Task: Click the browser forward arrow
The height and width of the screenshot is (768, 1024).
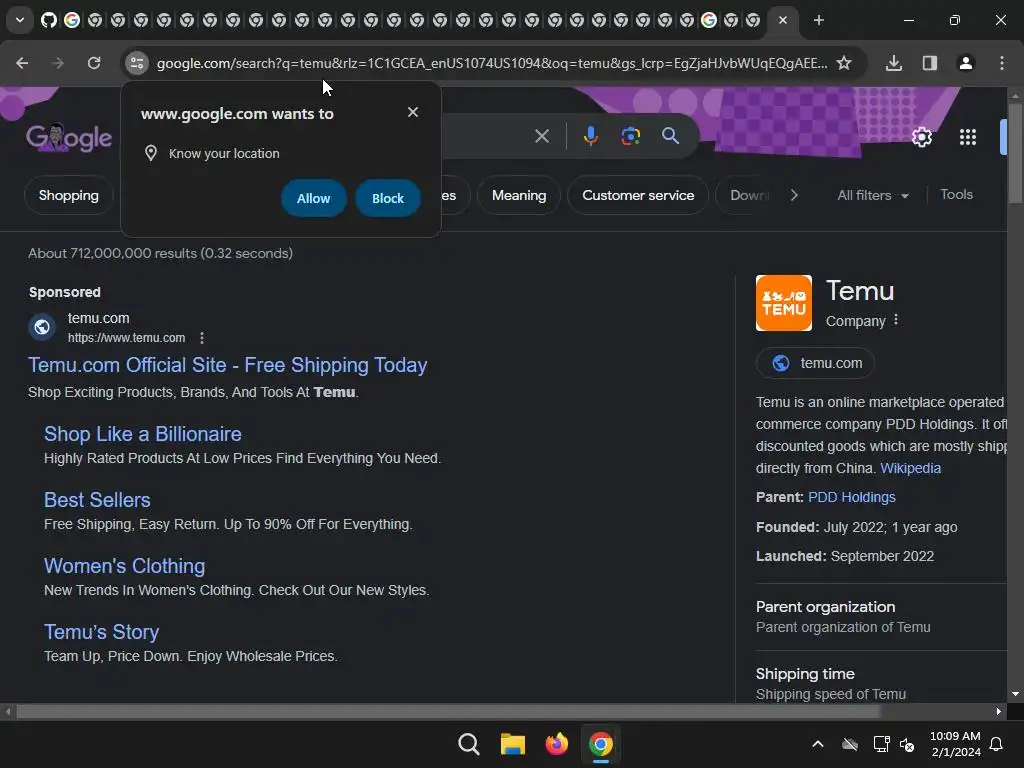Action: pos(58,63)
